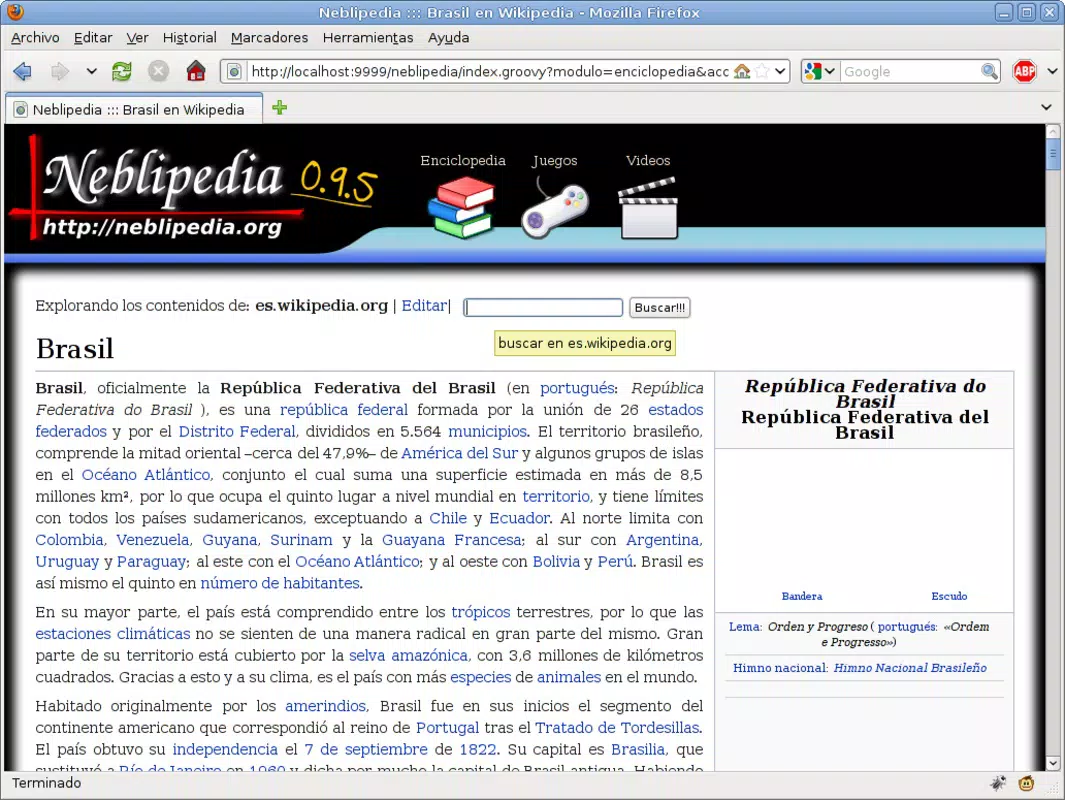Go back with the Back arrow

[x=22, y=71]
